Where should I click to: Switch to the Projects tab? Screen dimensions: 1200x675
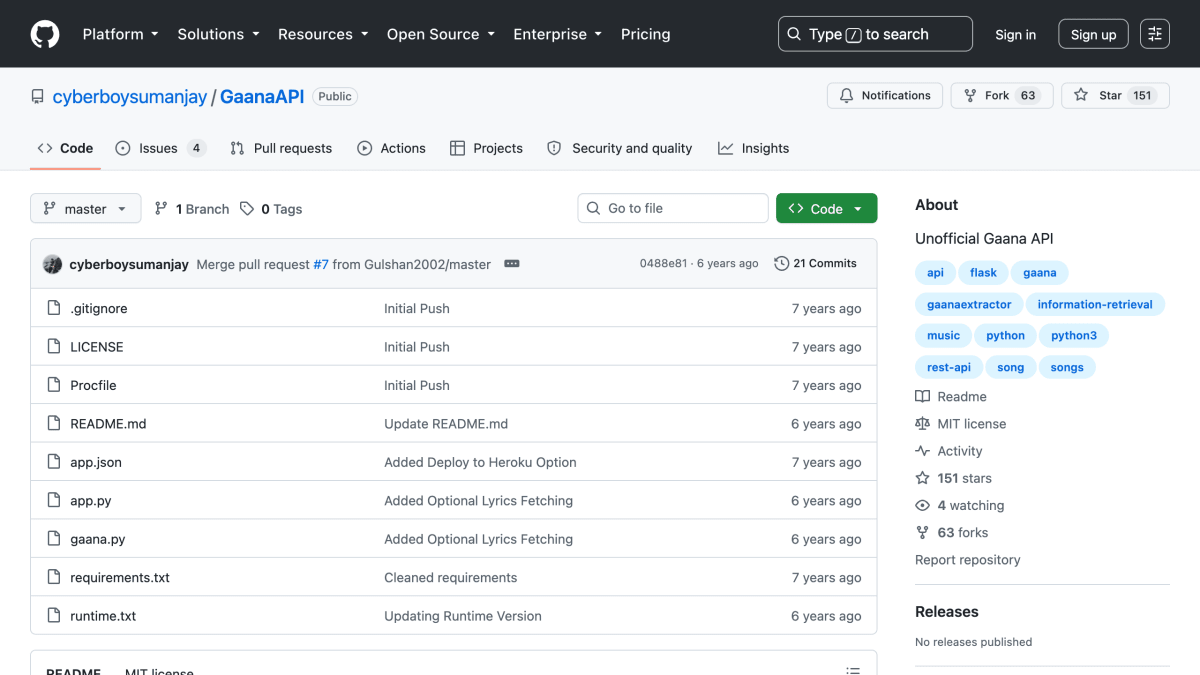pyautogui.click(x=486, y=148)
